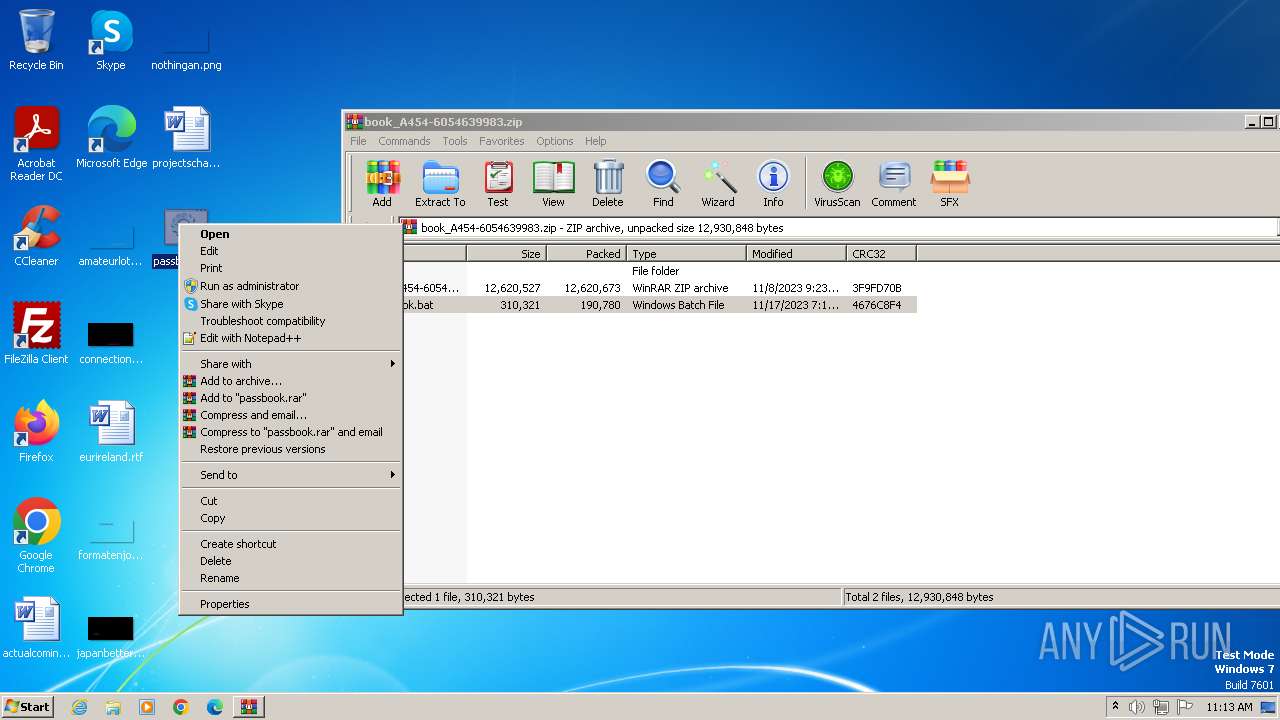Click the SFX toolbar icon

pyautogui.click(x=949, y=184)
